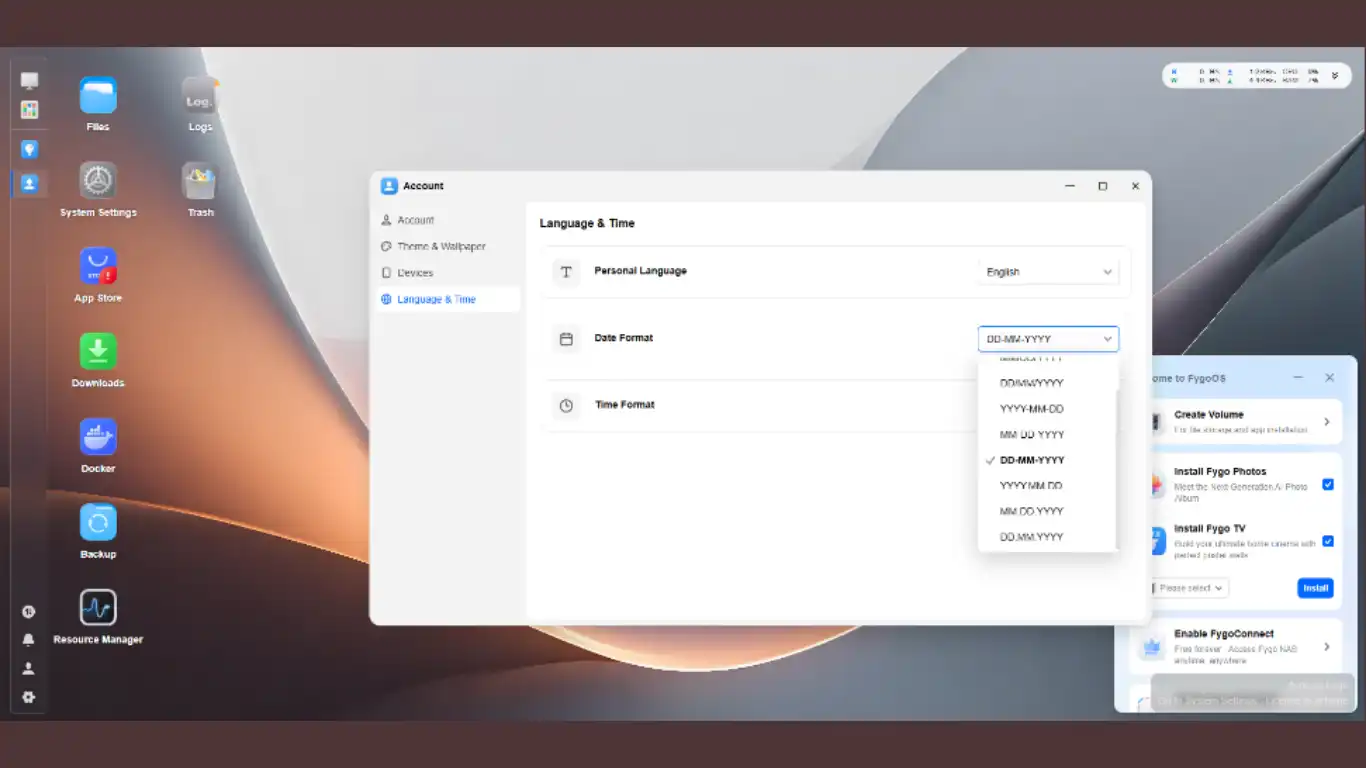Click the date format list scrollbar
The height and width of the screenshot is (768, 1366).
click(1116, 468)
